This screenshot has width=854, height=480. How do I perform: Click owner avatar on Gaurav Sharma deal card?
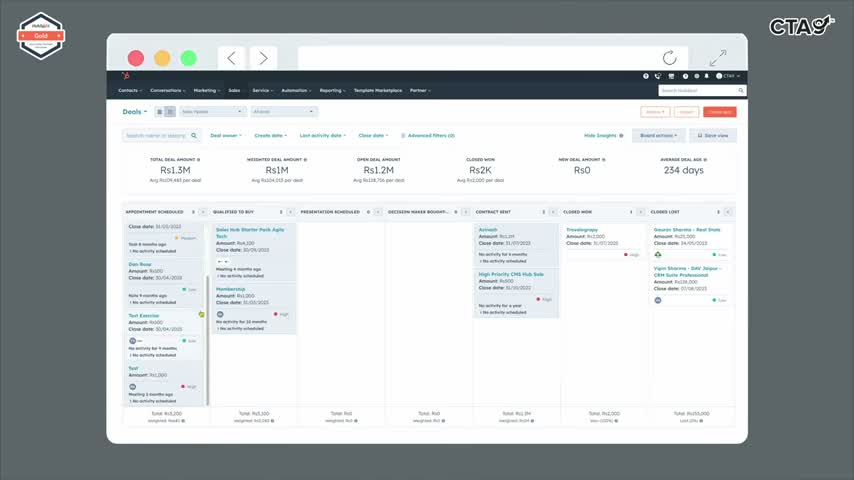click(x=658, y=254)
